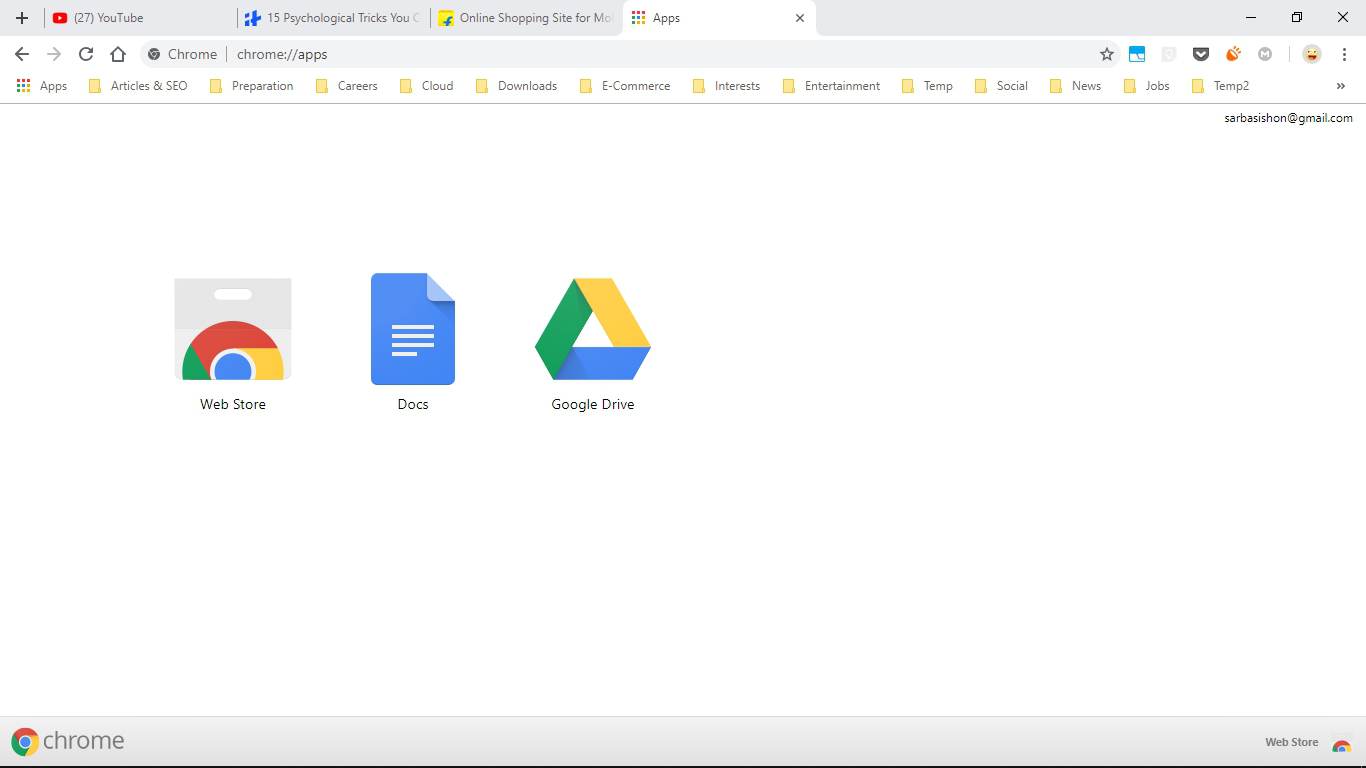Open the Careers bookmark folder
The width and height of the screenshot is (1366, 768).
point(346,86)
